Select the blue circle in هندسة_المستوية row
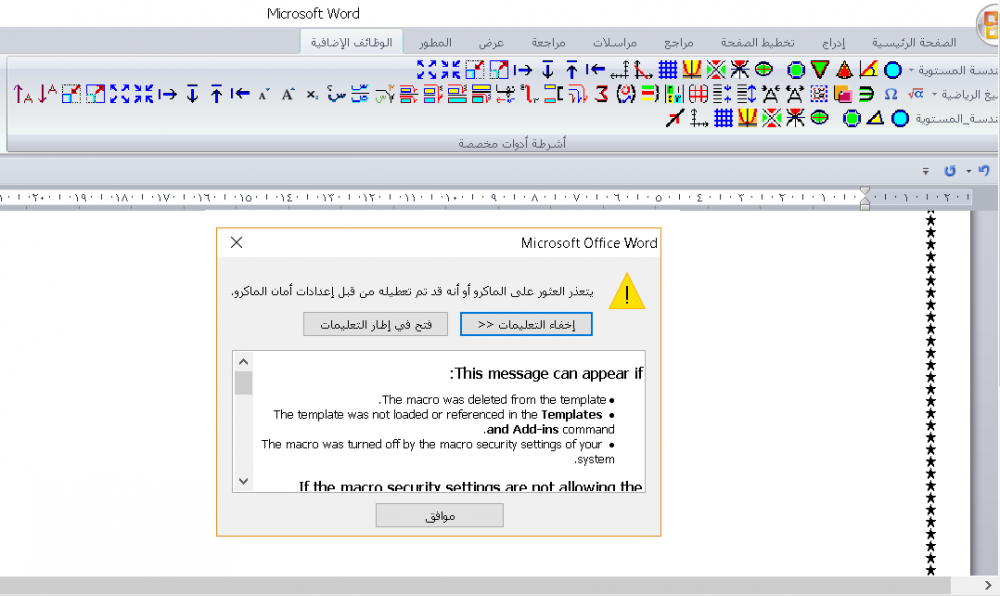Viewport: 1000px width, 596px height. [900, 118]
